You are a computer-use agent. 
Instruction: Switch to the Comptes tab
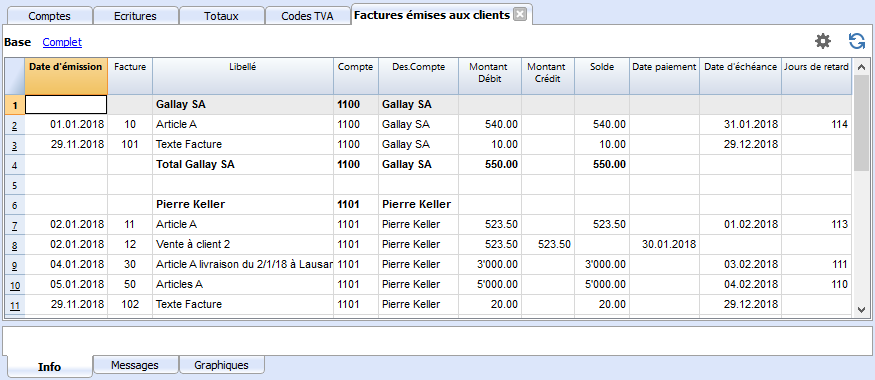[49, 16]
